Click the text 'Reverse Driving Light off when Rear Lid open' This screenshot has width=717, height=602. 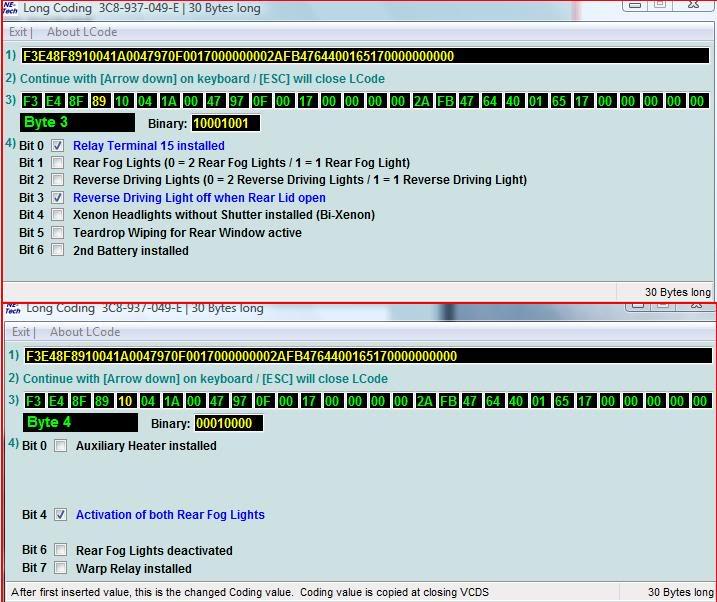[199, 198]
